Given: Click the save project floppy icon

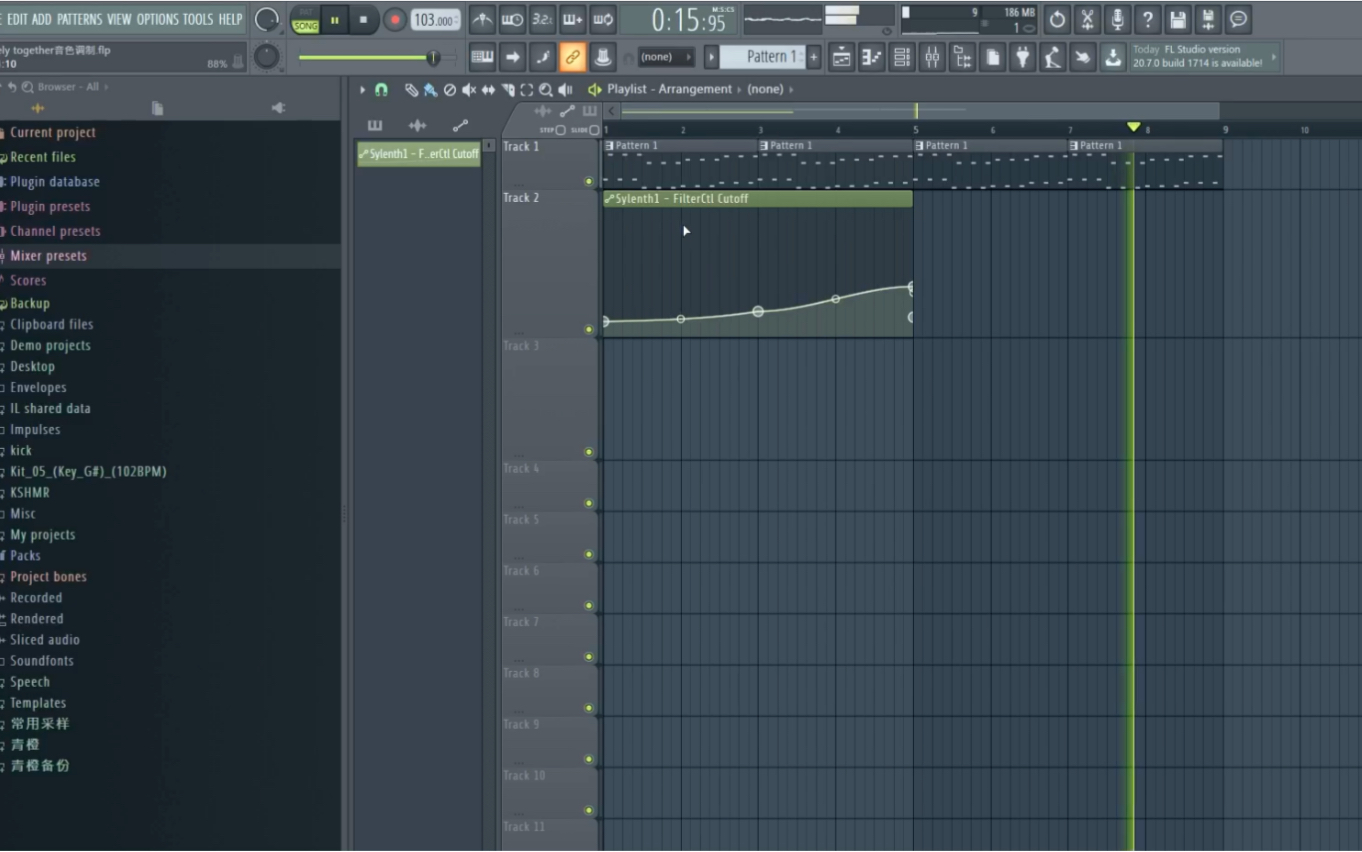Looking at the screenshot, I should click(1178, 19).
